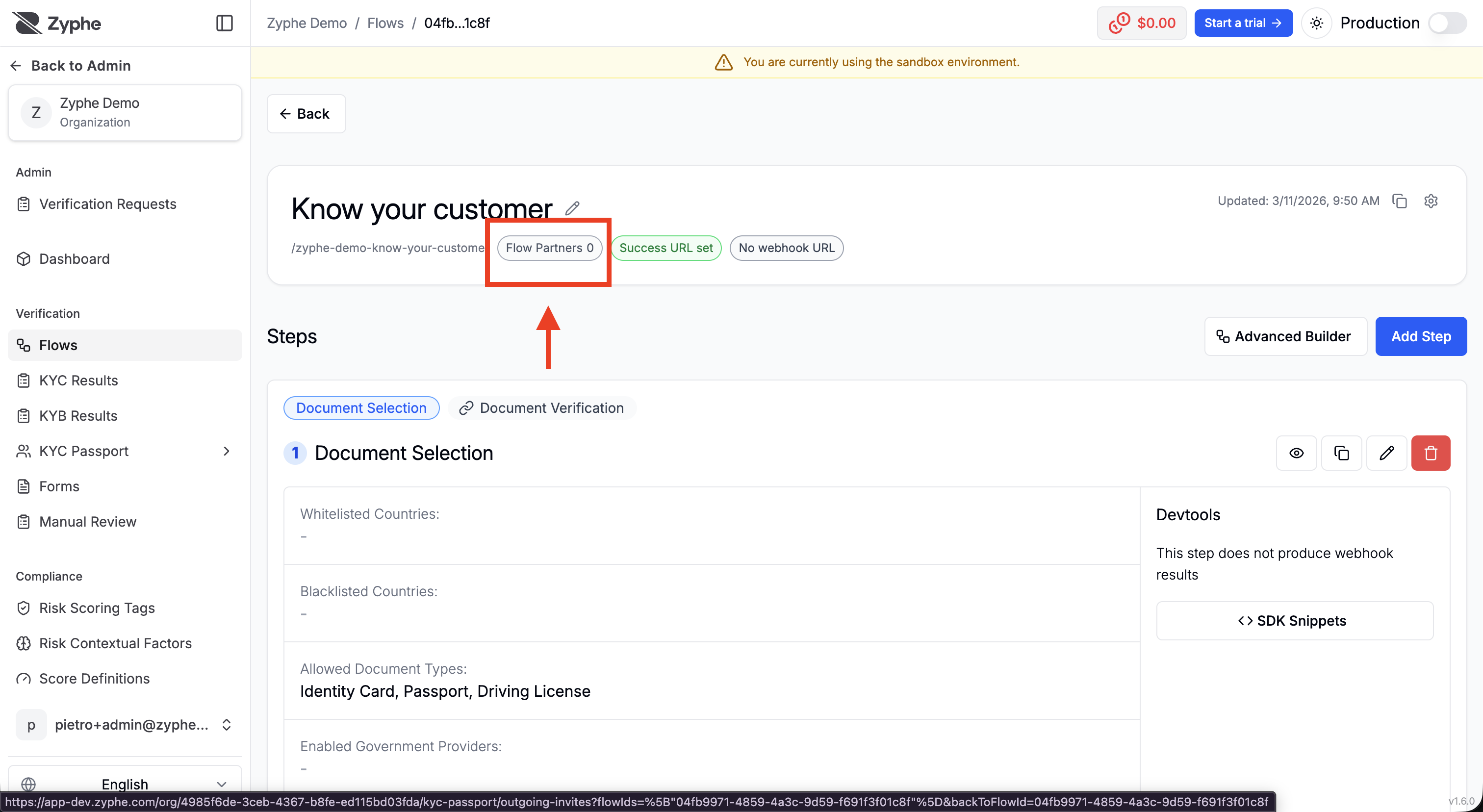Click the Know your customer title
The image size is (1483, 812).
[x=422, y=208]
